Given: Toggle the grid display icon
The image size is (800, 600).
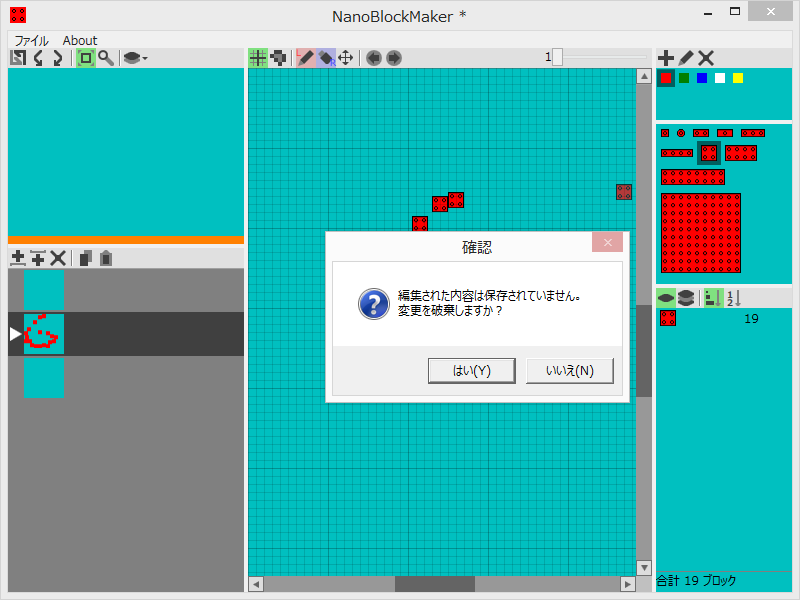Looking at the screenshot, I should click(258, 57).
